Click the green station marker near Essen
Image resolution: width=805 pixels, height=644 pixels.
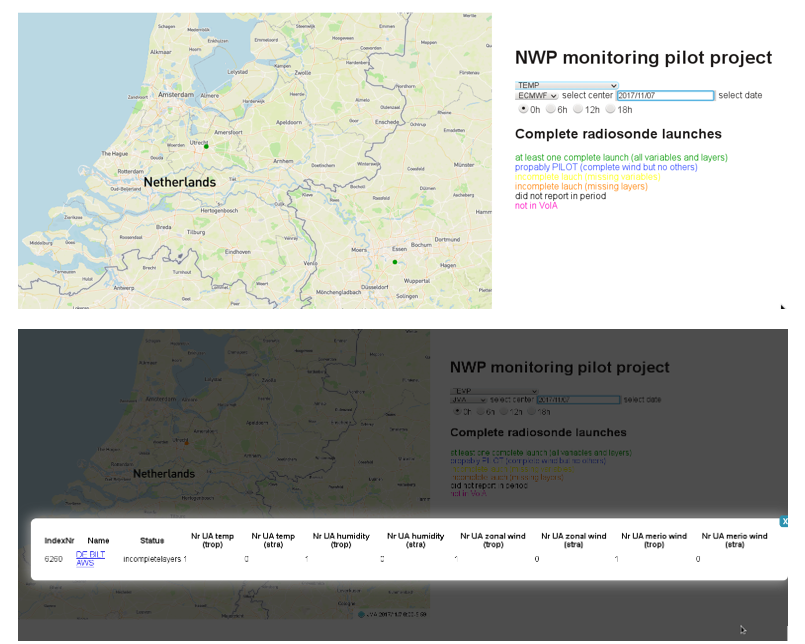pos(395,262)
